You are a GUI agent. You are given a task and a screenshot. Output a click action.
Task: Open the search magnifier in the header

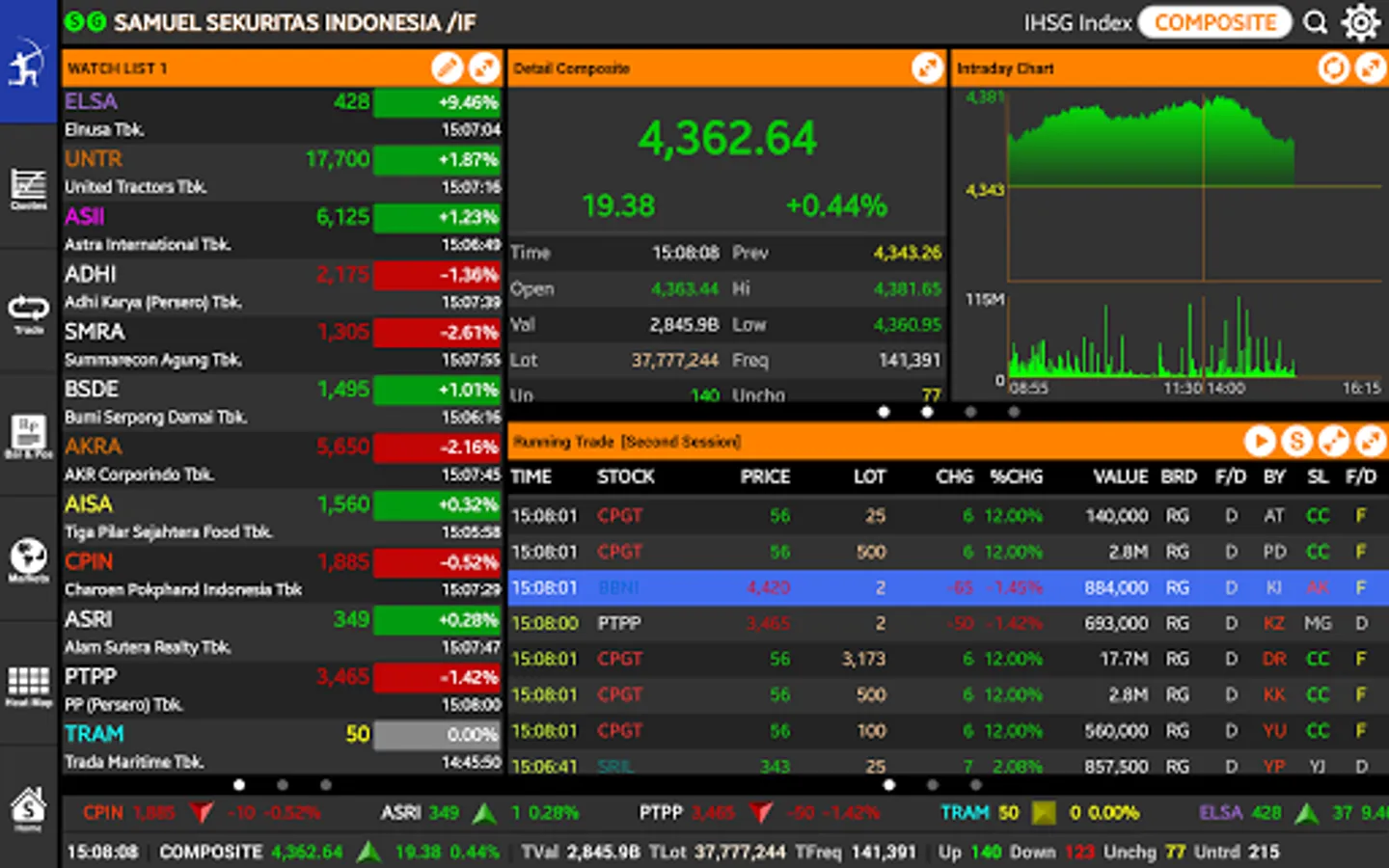point(1316,22)
